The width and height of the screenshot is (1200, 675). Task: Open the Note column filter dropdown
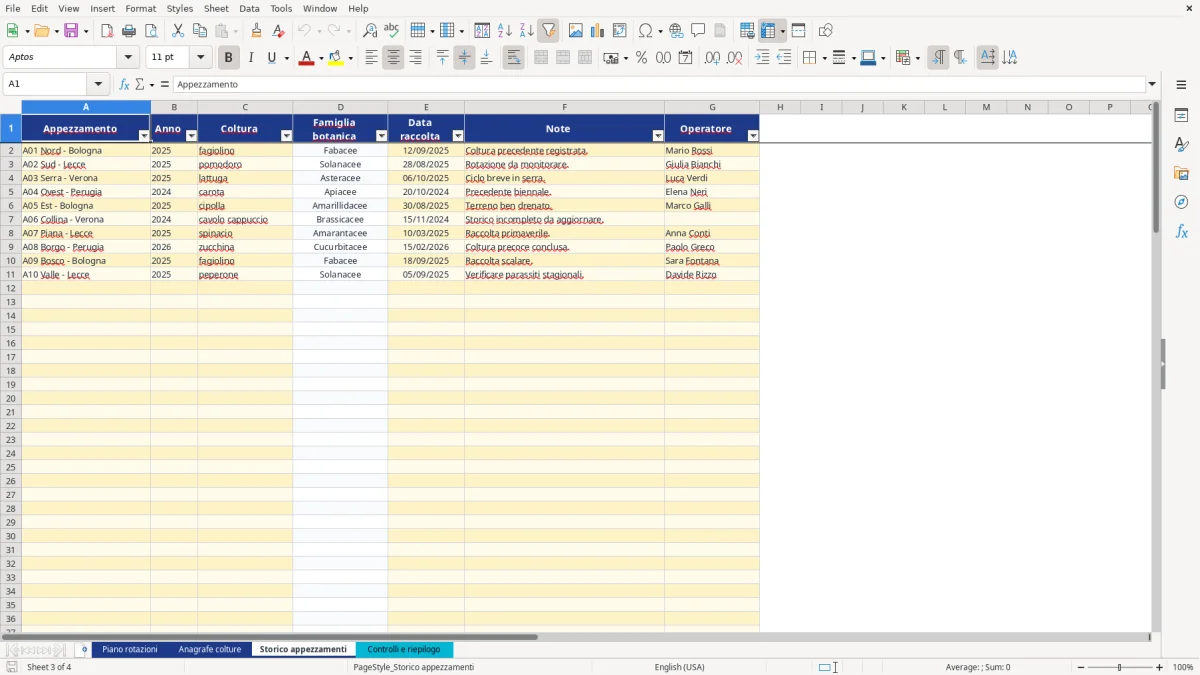point(658,136)
